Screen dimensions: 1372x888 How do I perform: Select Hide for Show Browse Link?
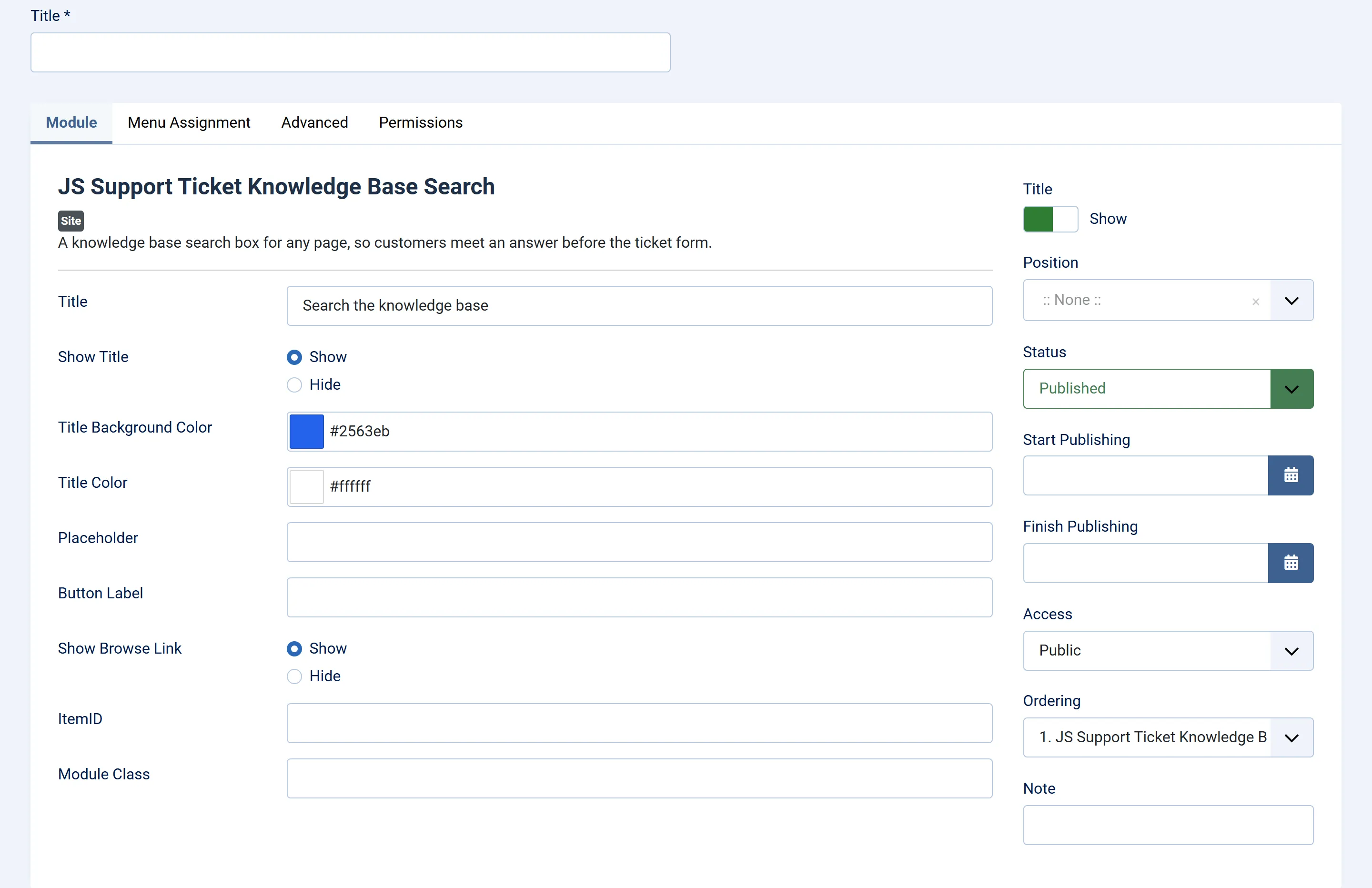(x=294, y=676)
